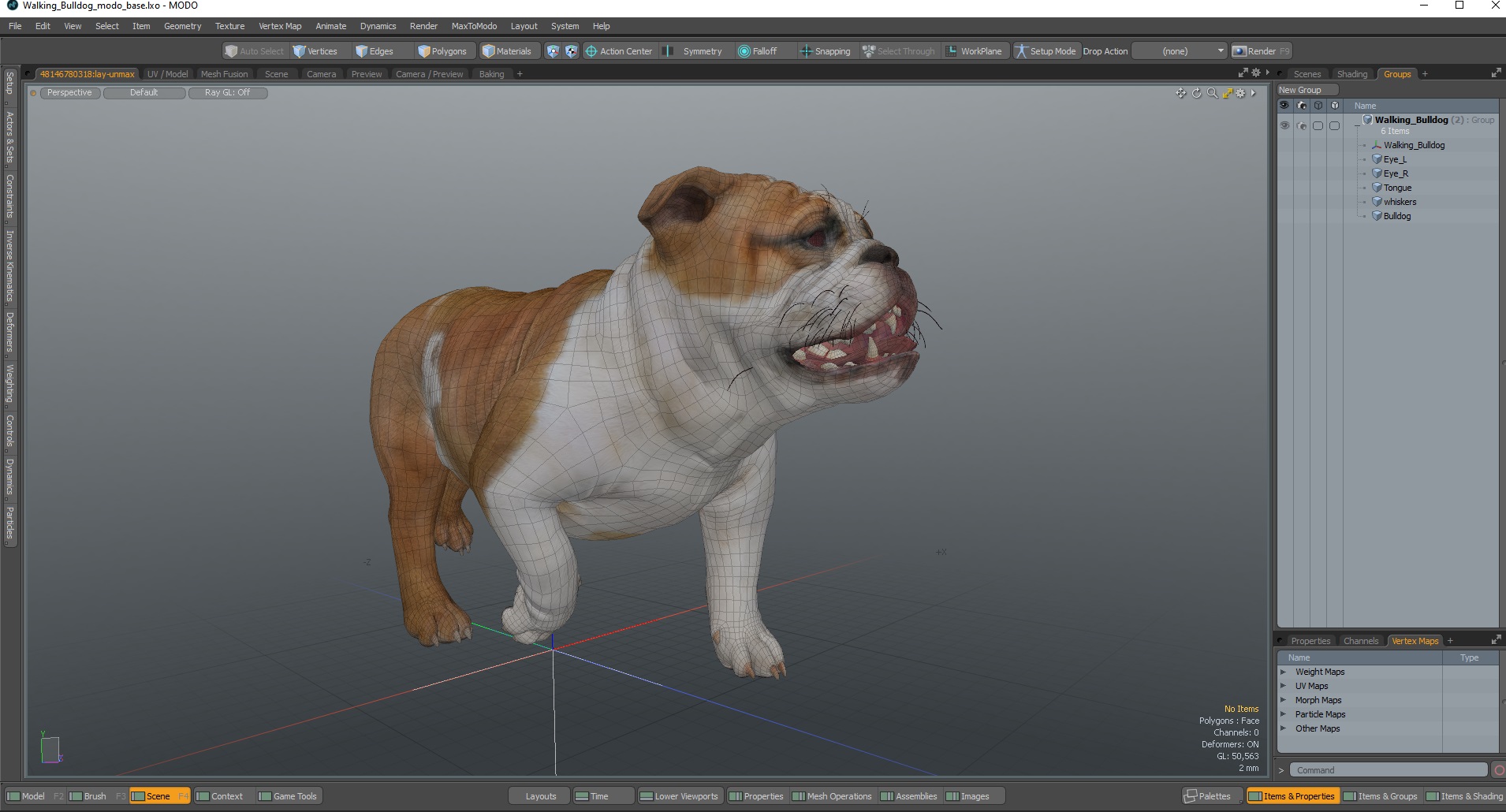
Task: Select the Bulldog mesh item
Action: (1396, 216)
